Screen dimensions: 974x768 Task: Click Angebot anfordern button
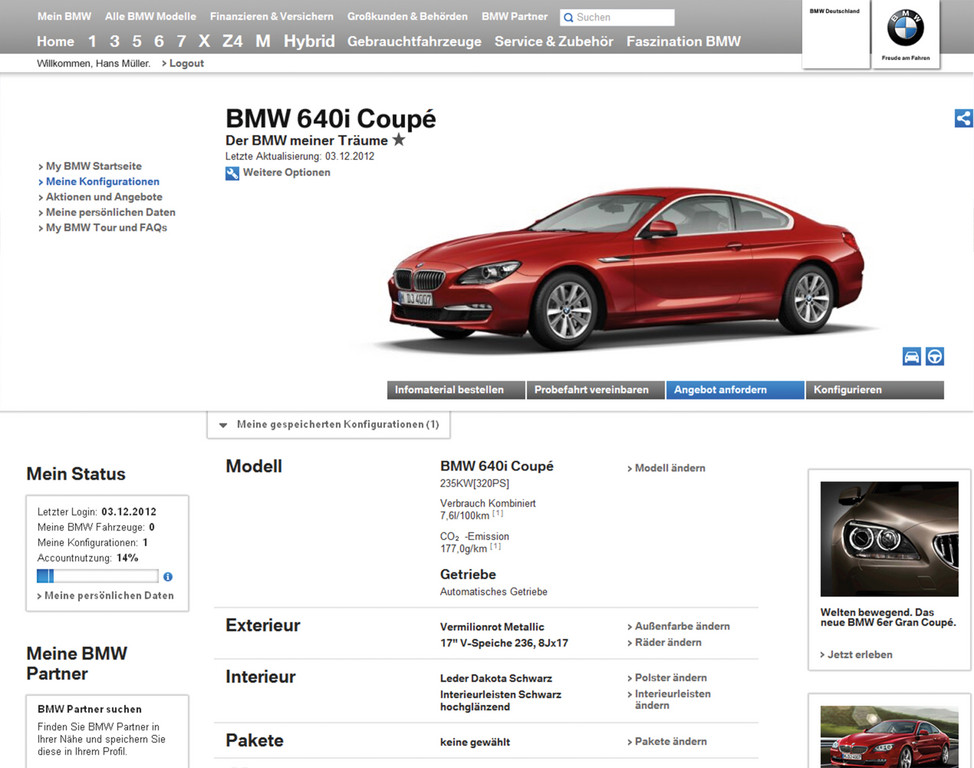pos(735,390)
